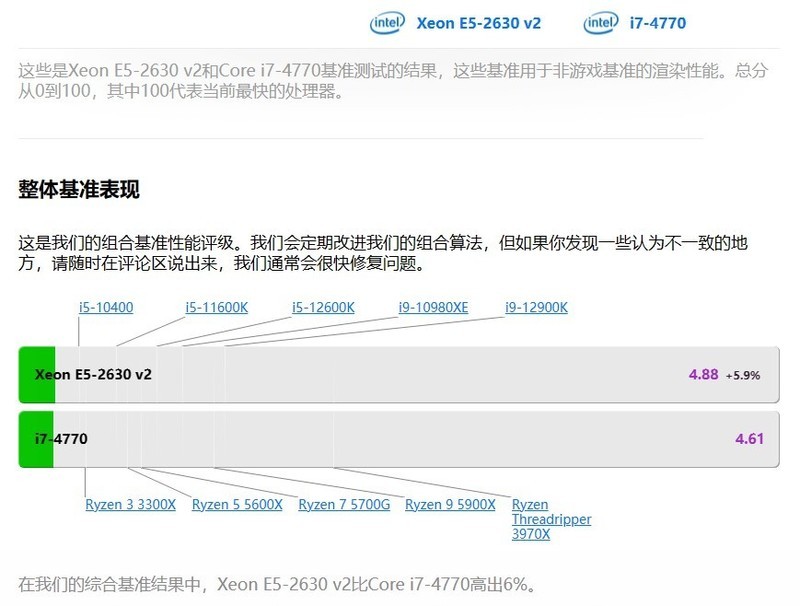The image size is (800, 606).
Task: Open the Ryzen Threadripper 3970X link
Action: [552, 519]
